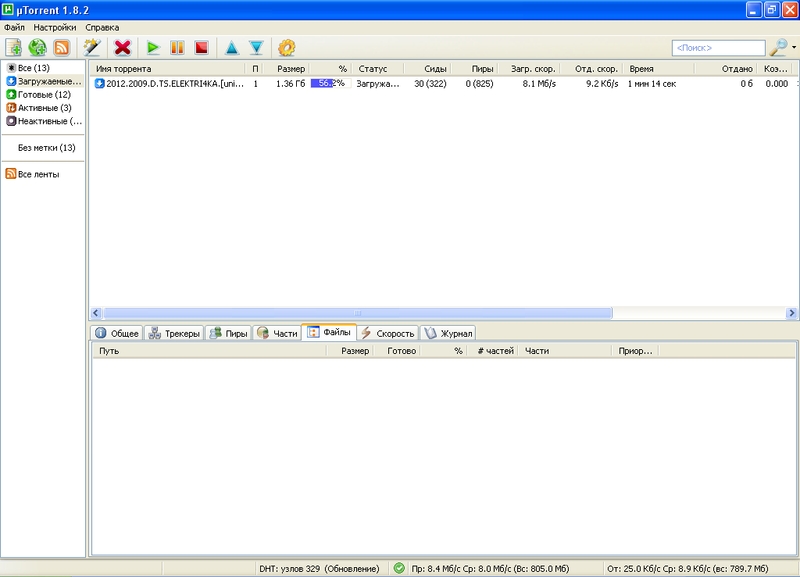Open Все ленты RSS feeds
The height and width of the screenshot is (577, 800).
(x=33, y=174)
